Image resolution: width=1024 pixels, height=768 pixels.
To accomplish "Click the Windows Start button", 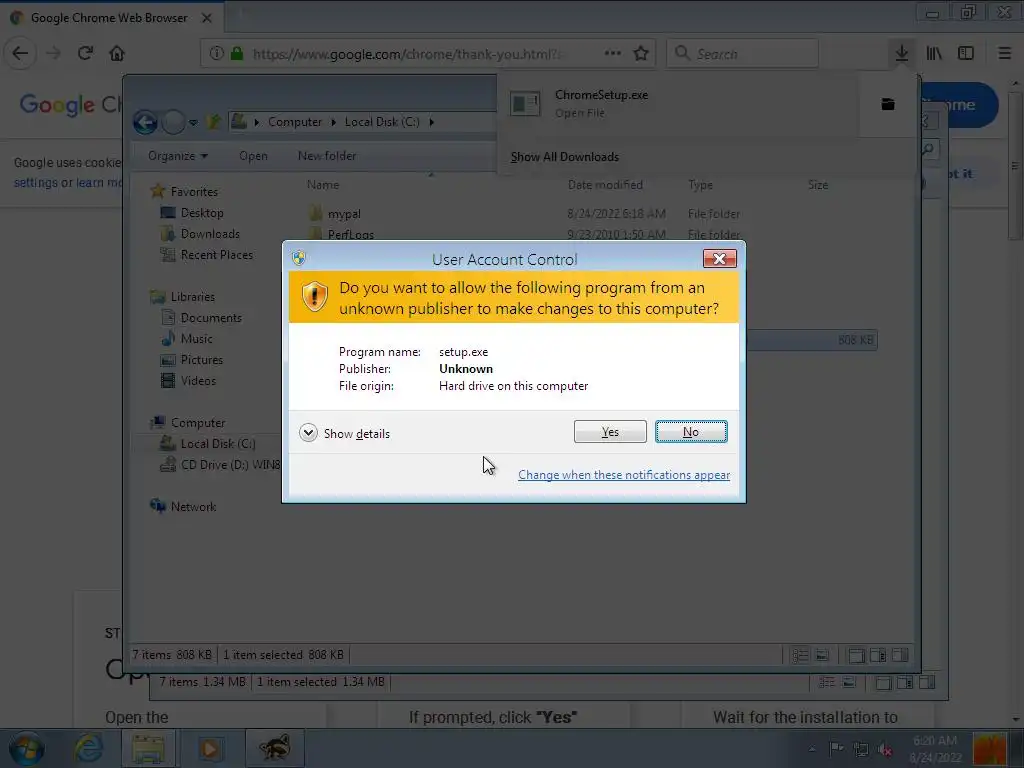I will point(26,748).
